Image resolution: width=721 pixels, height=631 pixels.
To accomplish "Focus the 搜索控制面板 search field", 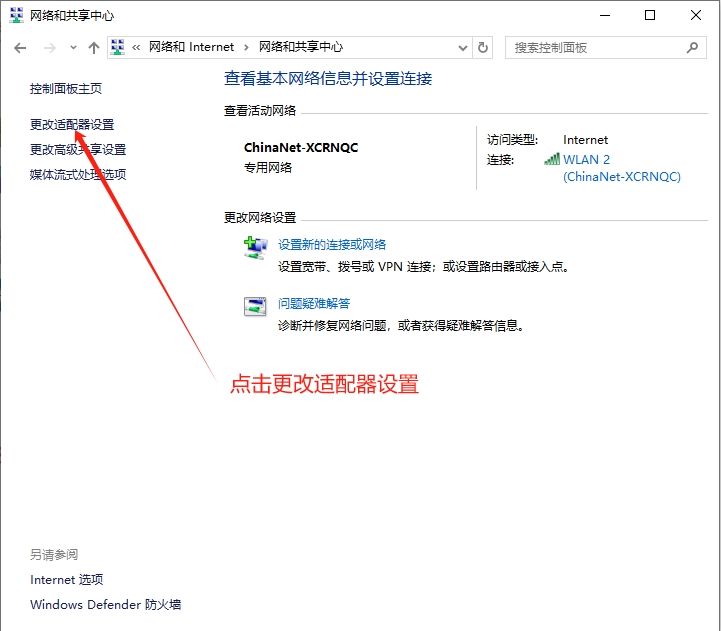I will click(595, 47).
